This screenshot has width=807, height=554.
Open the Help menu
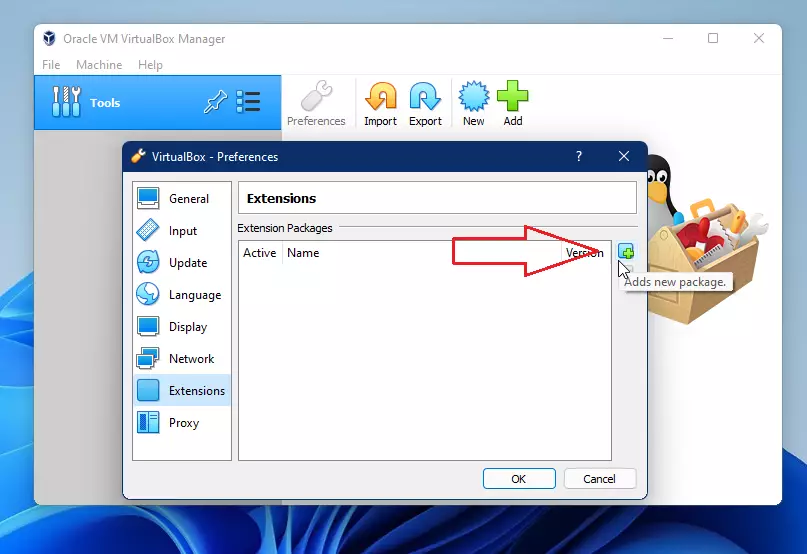tap(150, 65)
